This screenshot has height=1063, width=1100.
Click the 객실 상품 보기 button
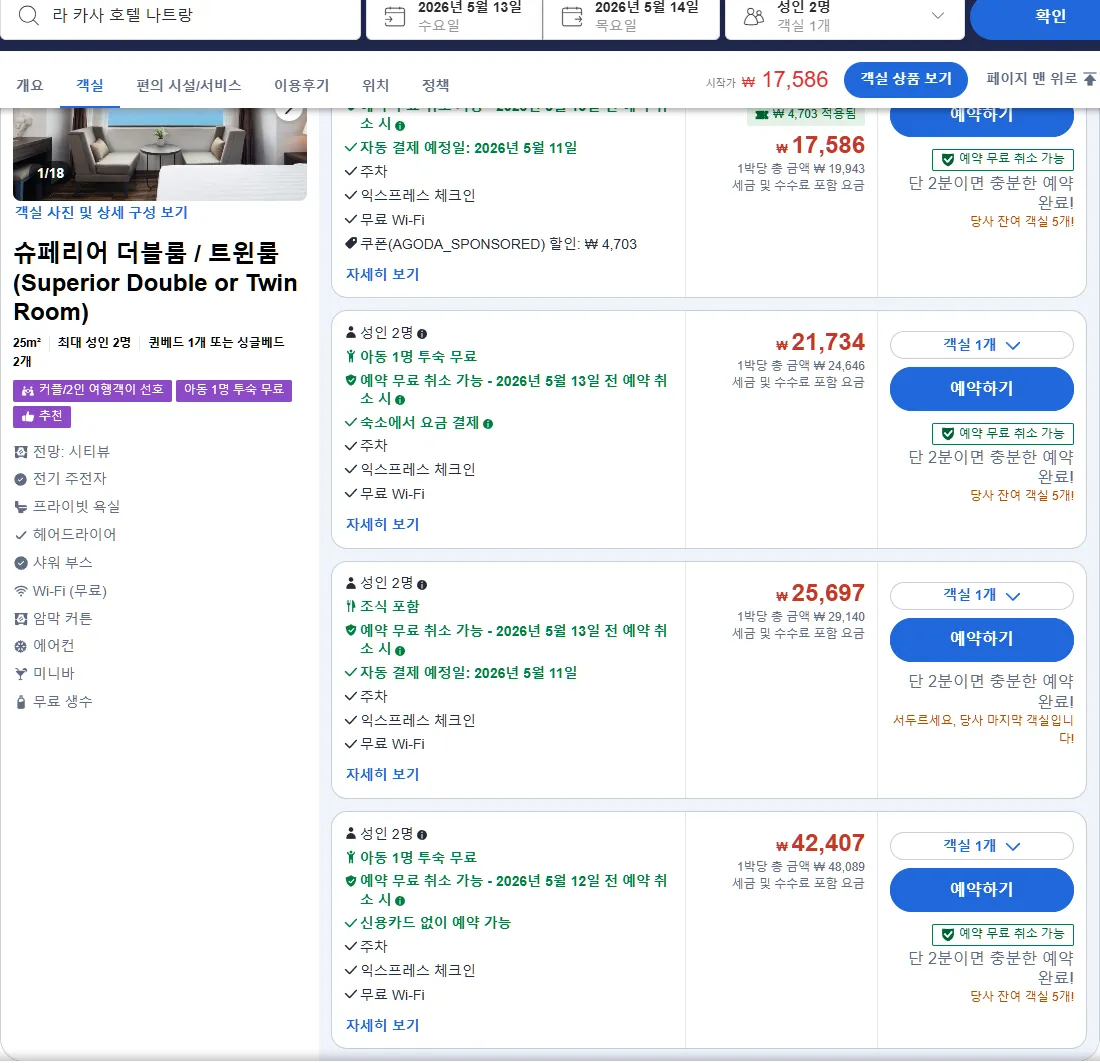(906, 79)
